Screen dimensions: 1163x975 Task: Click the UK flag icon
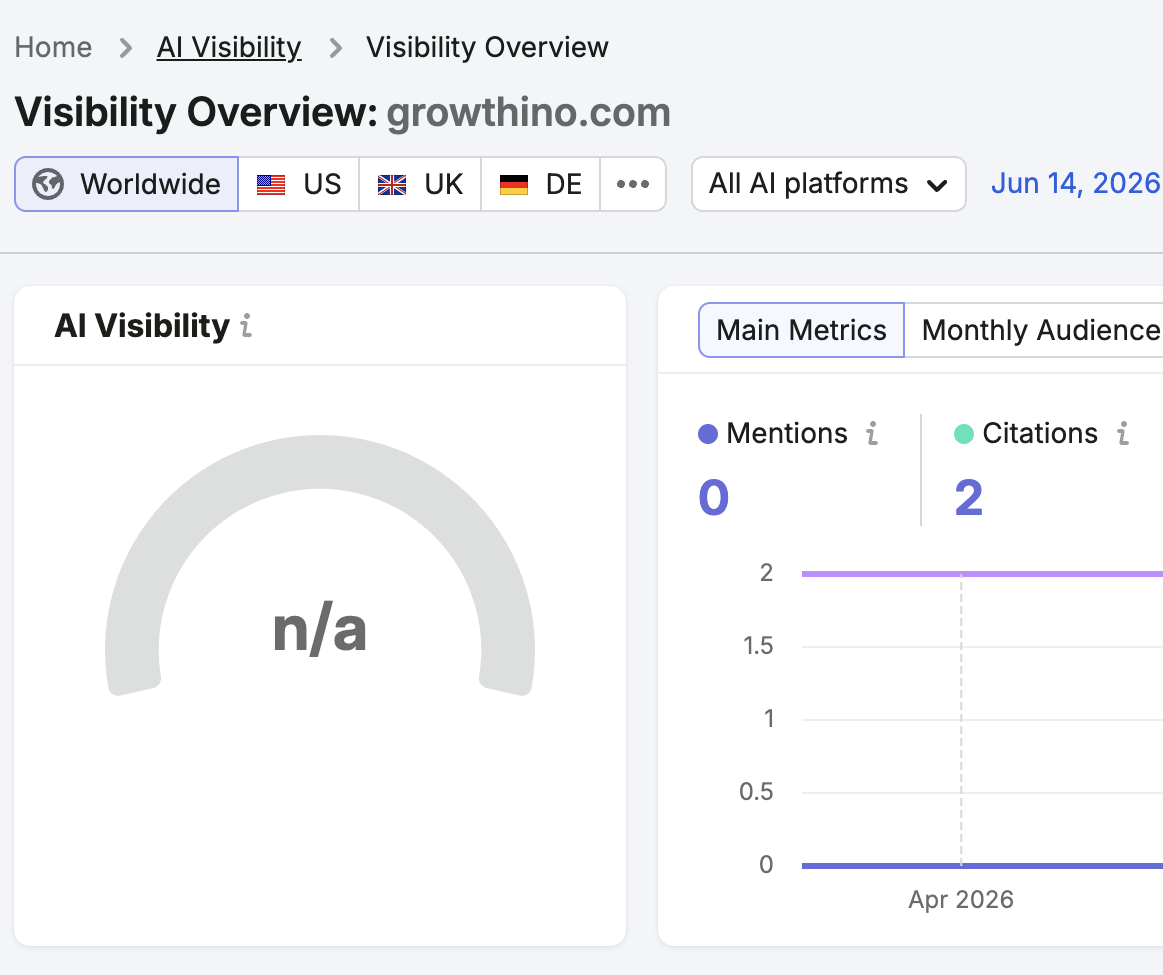pyautogui.click(x=392, y=185)
